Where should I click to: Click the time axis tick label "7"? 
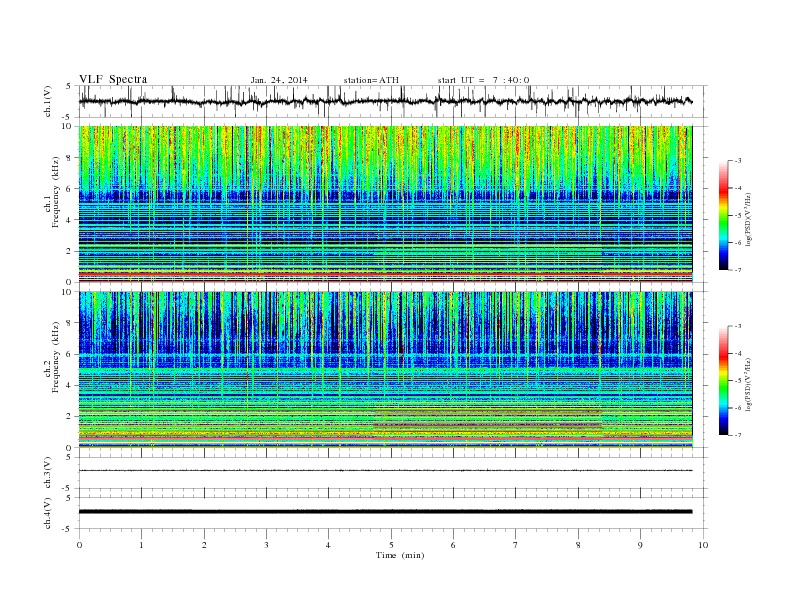[516, 545]
